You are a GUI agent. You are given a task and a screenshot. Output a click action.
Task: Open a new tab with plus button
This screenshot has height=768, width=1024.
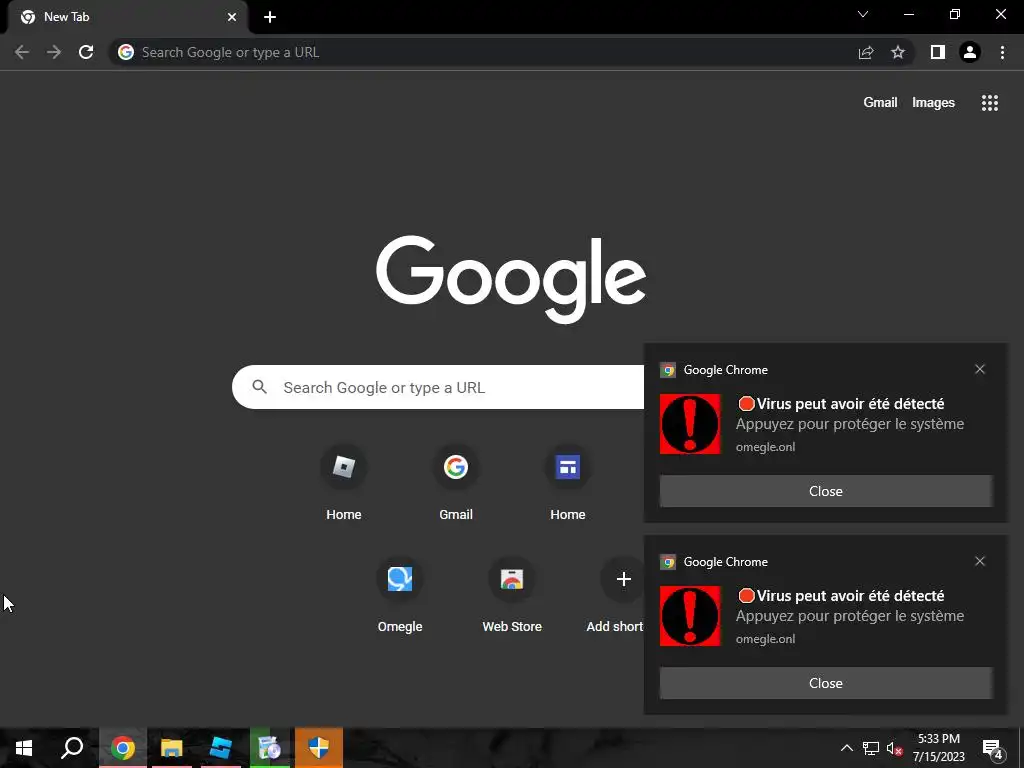click(x=270, y=17)
